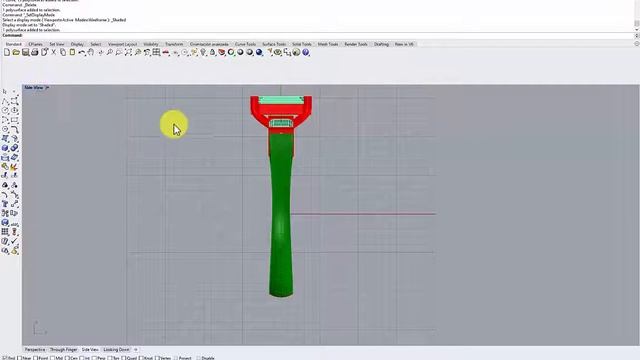
Task: Switch to the Surface Tools toolbar tab
Action: [x=274, y=44]
